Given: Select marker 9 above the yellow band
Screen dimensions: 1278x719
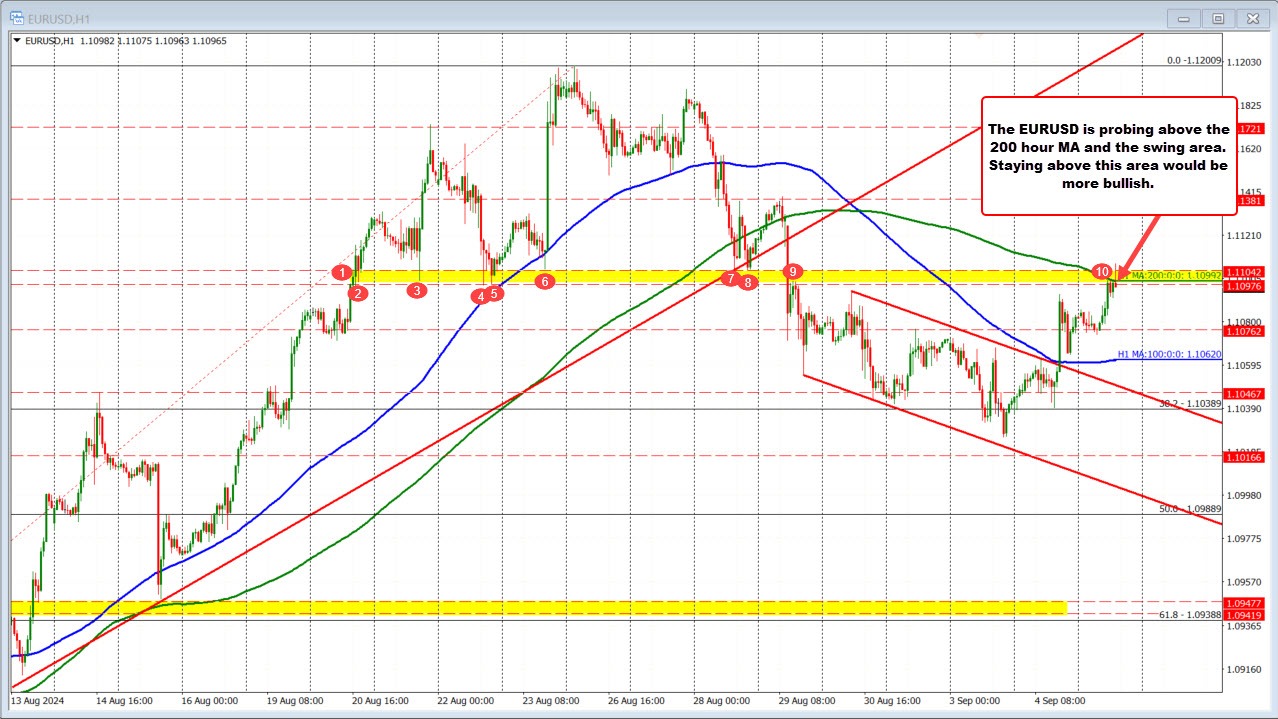Looking at the screenshot, I should (793, 271).
